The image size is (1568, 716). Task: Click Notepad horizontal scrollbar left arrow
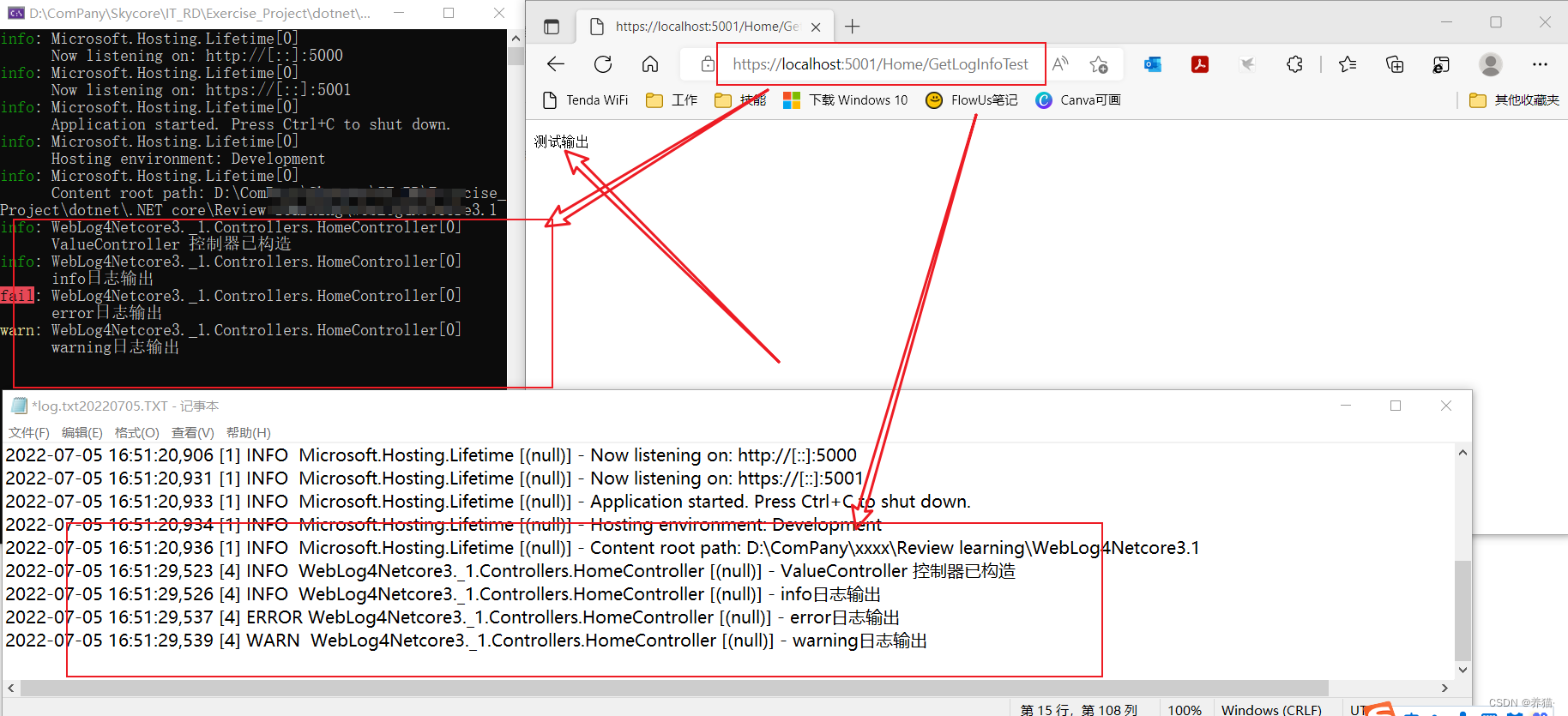11,688
